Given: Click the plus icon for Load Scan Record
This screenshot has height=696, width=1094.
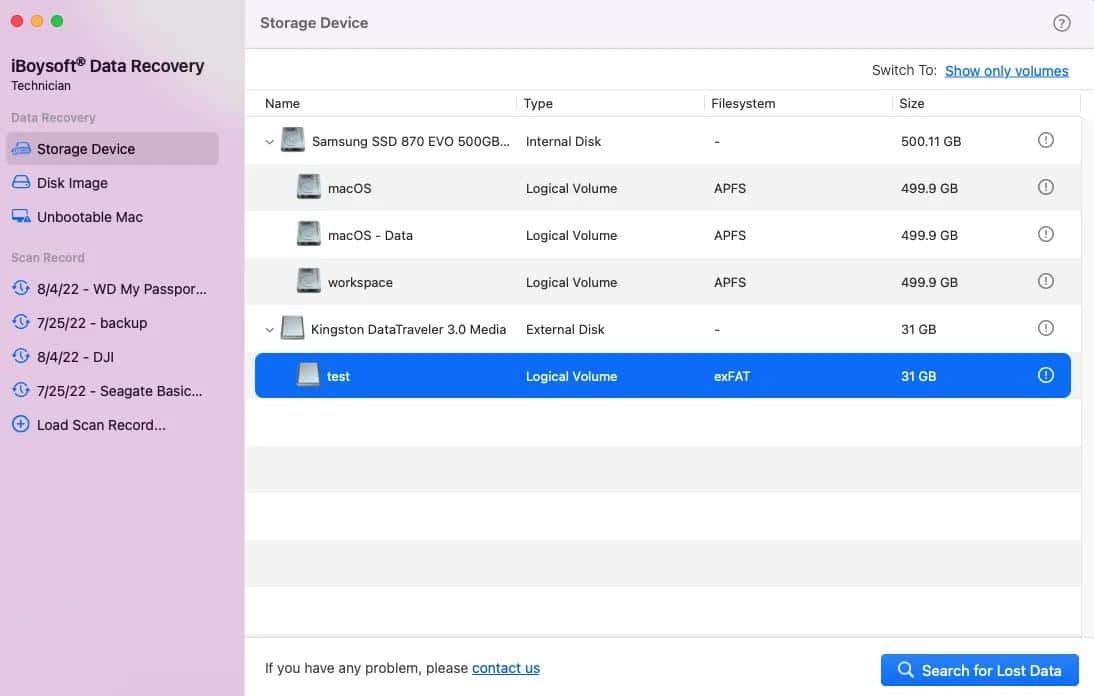Looking at the screenshot, I should pos(21,424).
